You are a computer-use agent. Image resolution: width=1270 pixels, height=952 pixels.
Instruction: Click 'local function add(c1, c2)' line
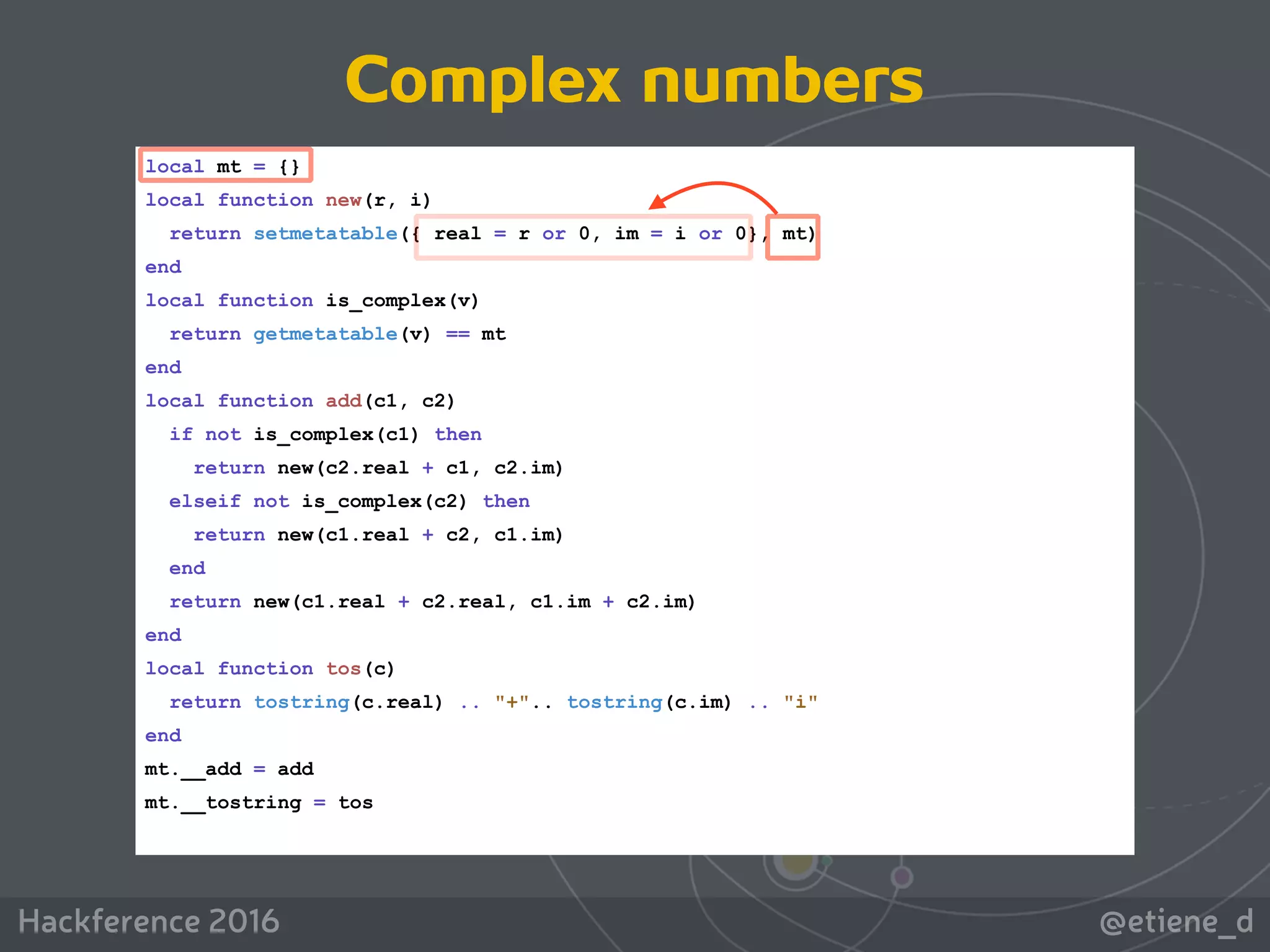coord(300,401)
